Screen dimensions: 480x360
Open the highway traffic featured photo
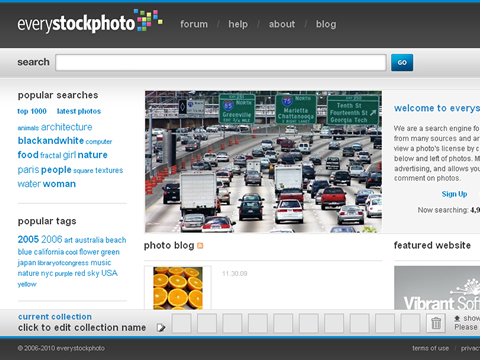coord(263,162)
